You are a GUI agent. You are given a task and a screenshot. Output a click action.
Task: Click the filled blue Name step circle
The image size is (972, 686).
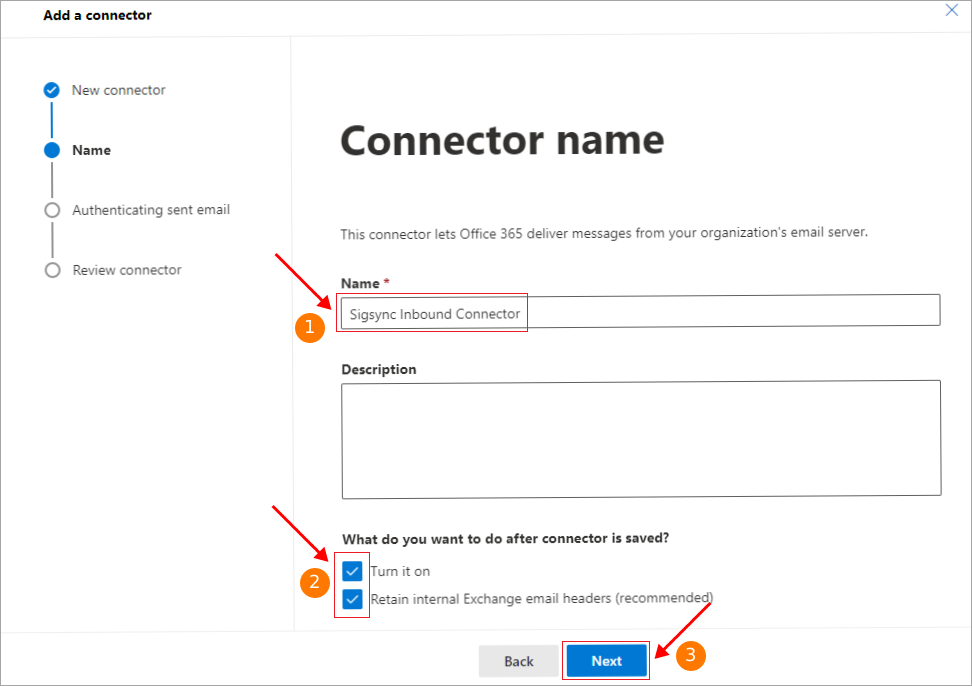coord(52,150)
